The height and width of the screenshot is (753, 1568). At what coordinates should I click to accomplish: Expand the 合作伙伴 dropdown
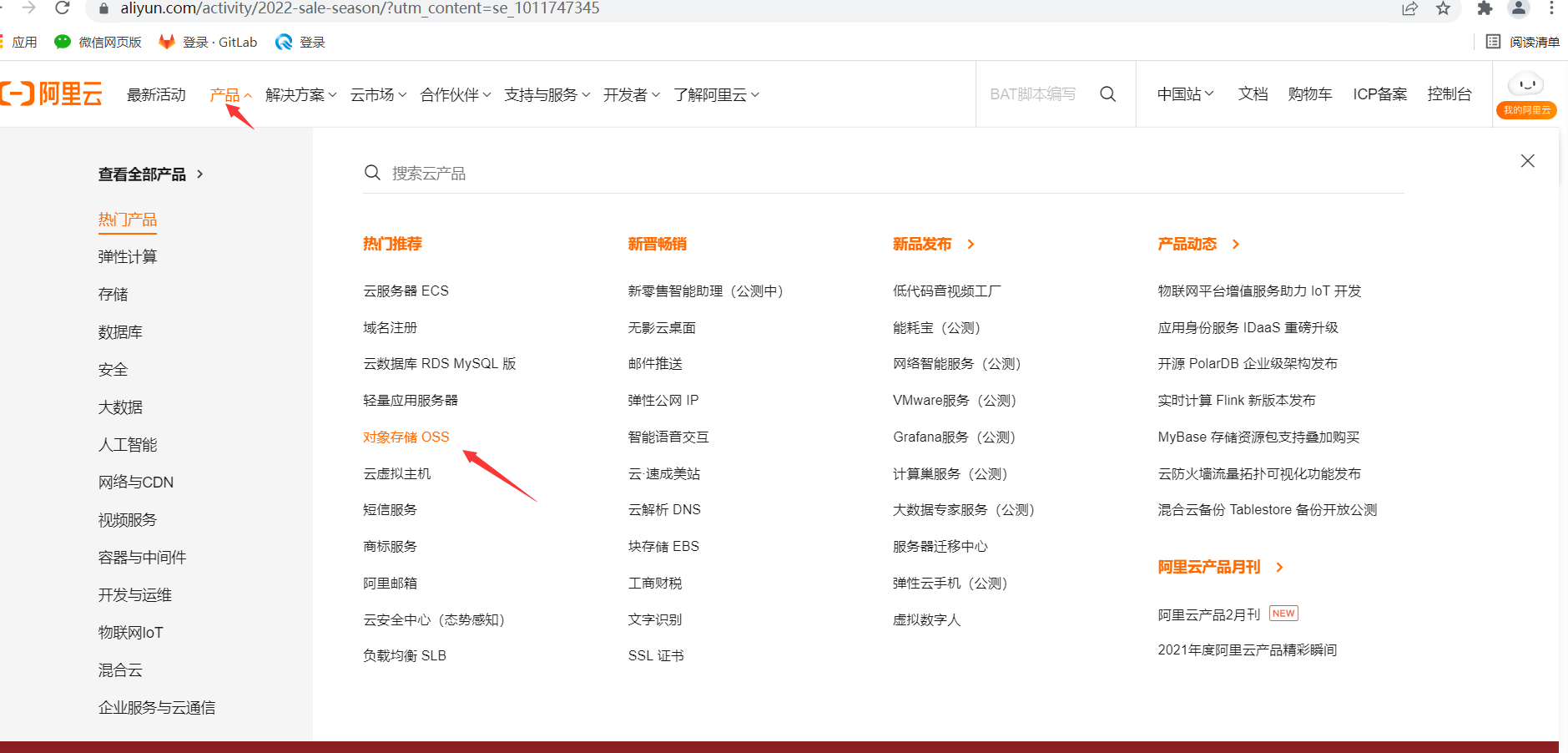click(456, 95)
